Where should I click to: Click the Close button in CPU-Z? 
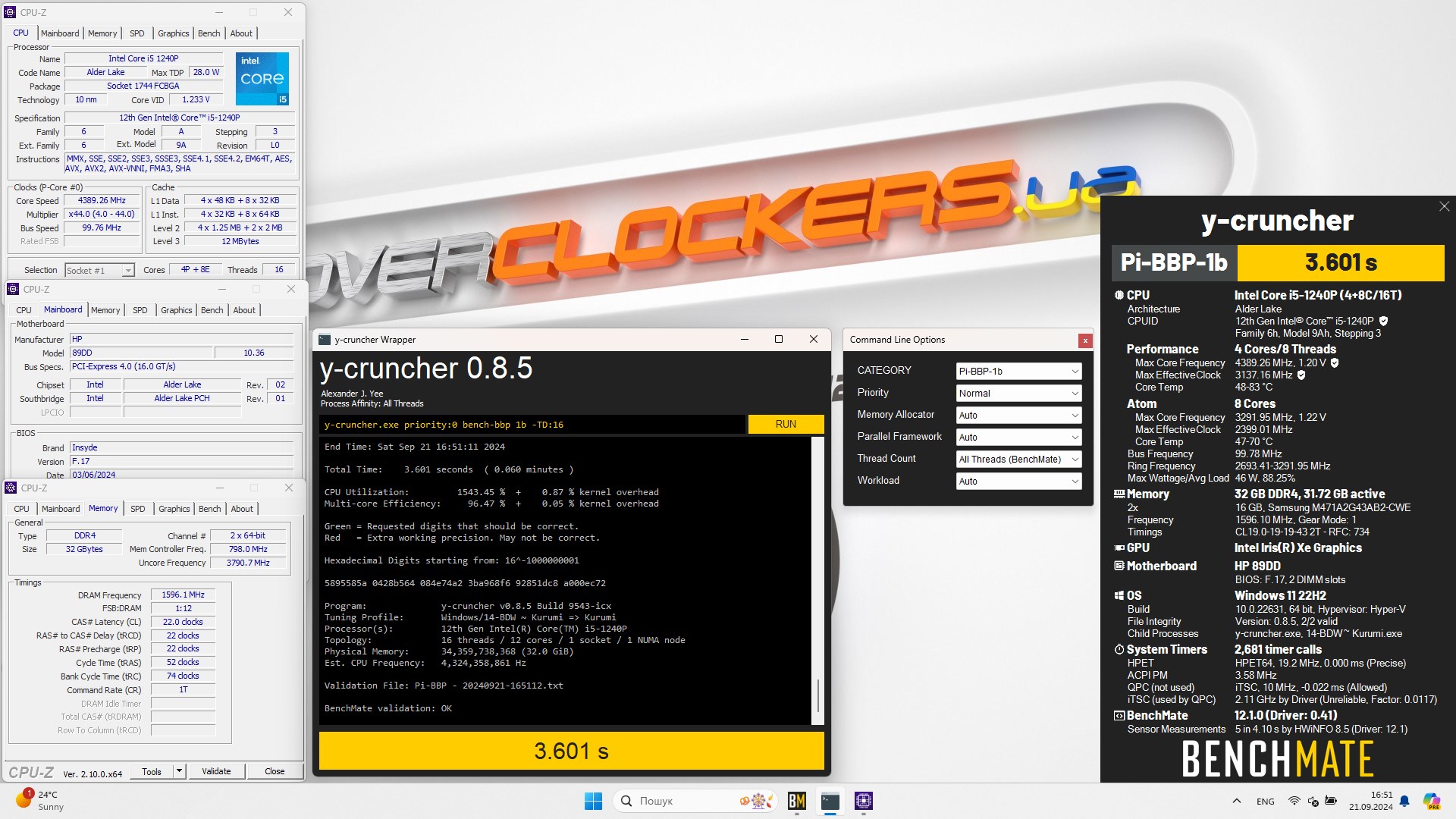tap(275, 771)
